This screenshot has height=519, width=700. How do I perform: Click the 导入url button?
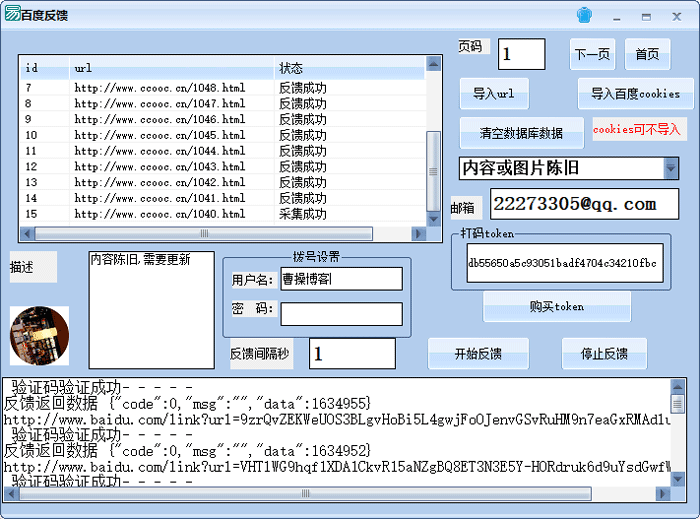[x=494, y=94]
